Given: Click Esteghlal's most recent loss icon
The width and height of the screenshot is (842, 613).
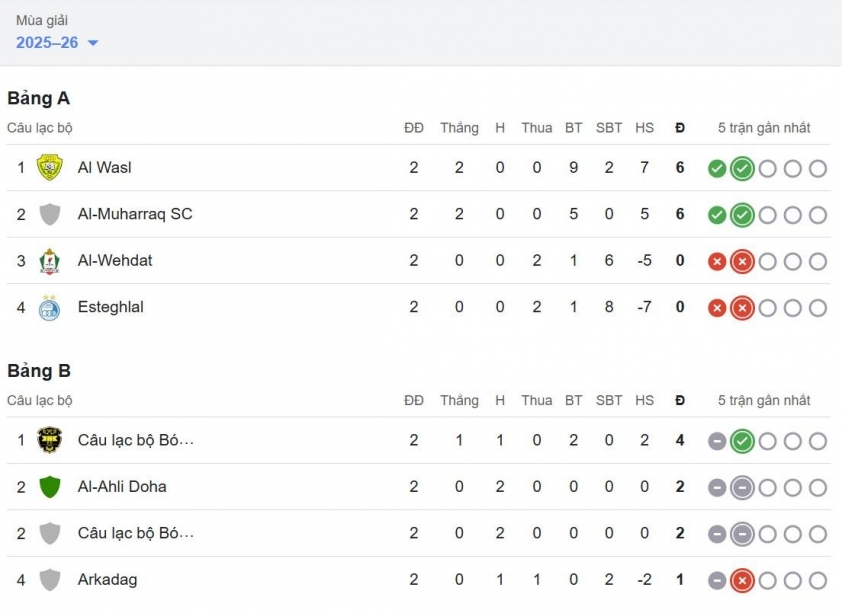Looking at the screenshot, I should click(x=742, y=308).
